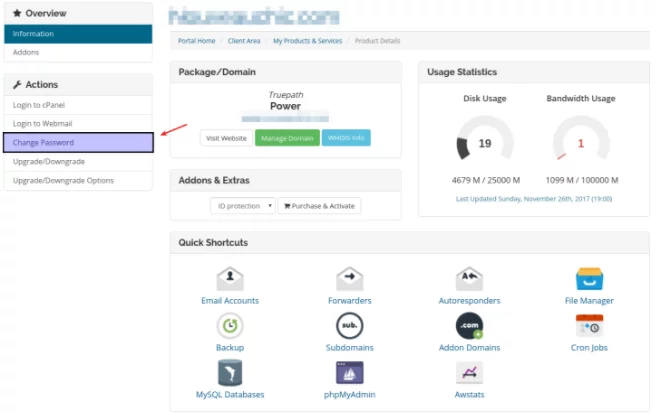The image size is (656, 417).
Task: Expand the ID protection addon dropdown
Action: pyautogui.click(x=240, y=206)
